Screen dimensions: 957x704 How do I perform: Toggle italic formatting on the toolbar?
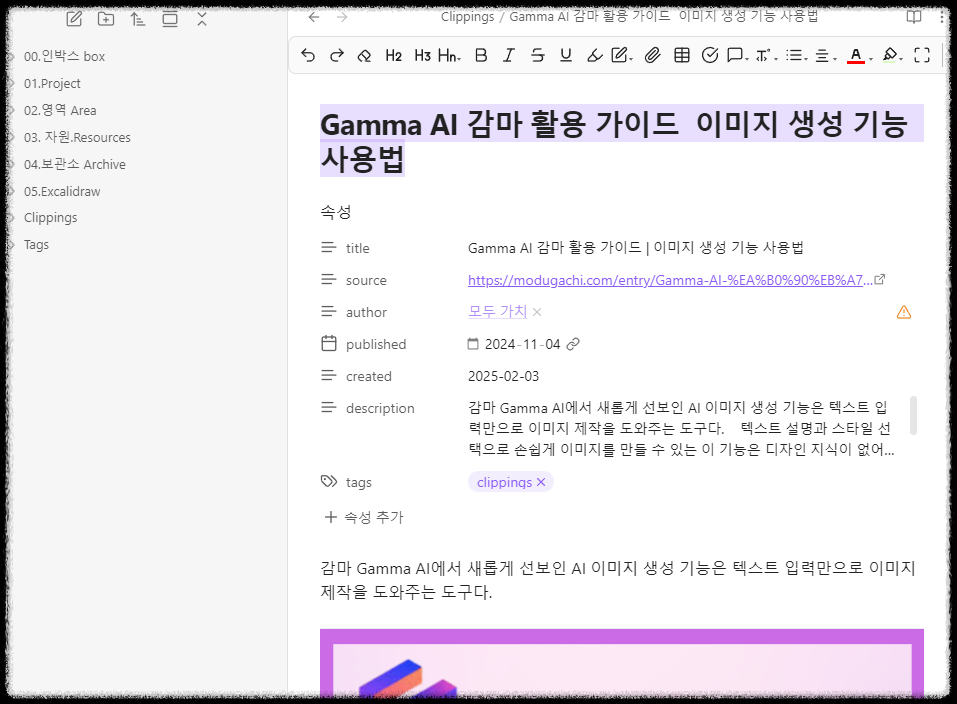point(509,55)
